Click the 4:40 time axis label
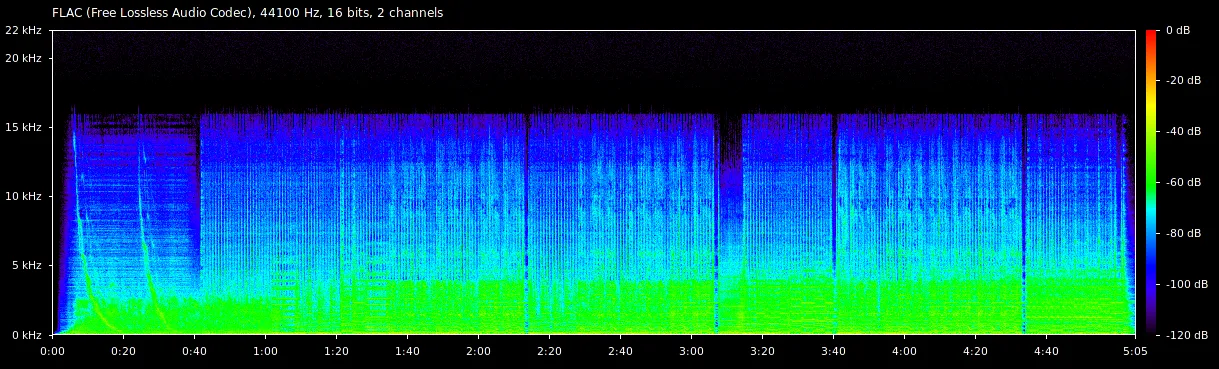 pyautogui.click(x=1046, y=351)
